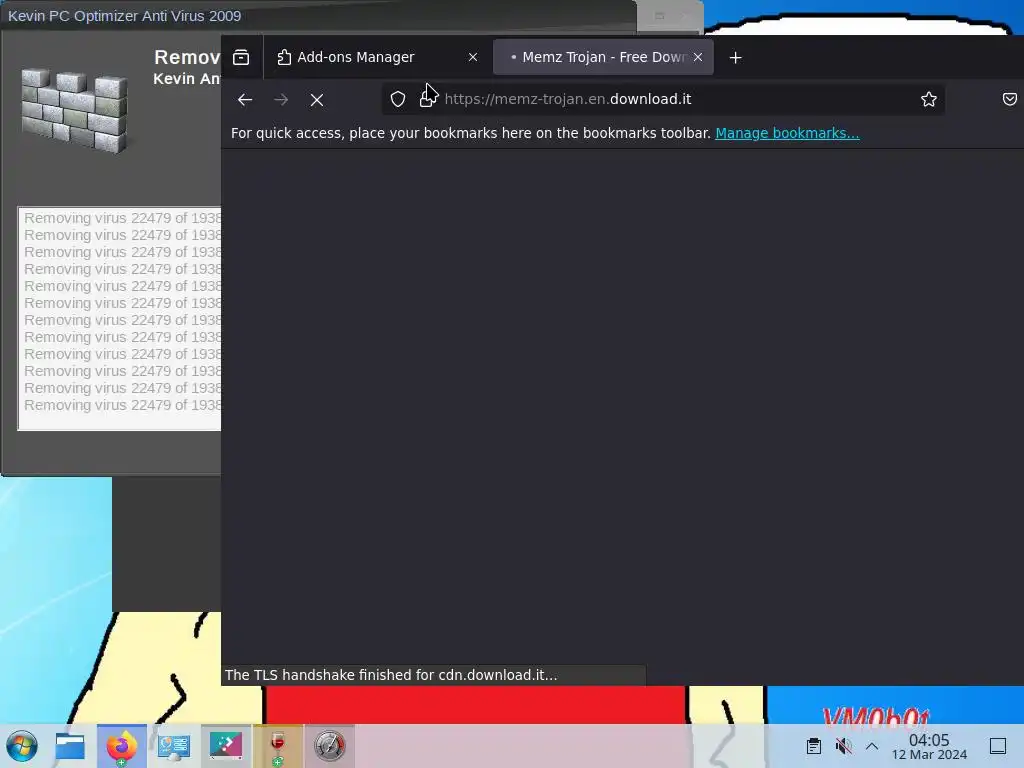Stop loading the current page
Image resolution: width=1024 pixels, height=768 pixels.
pos(317,100)
